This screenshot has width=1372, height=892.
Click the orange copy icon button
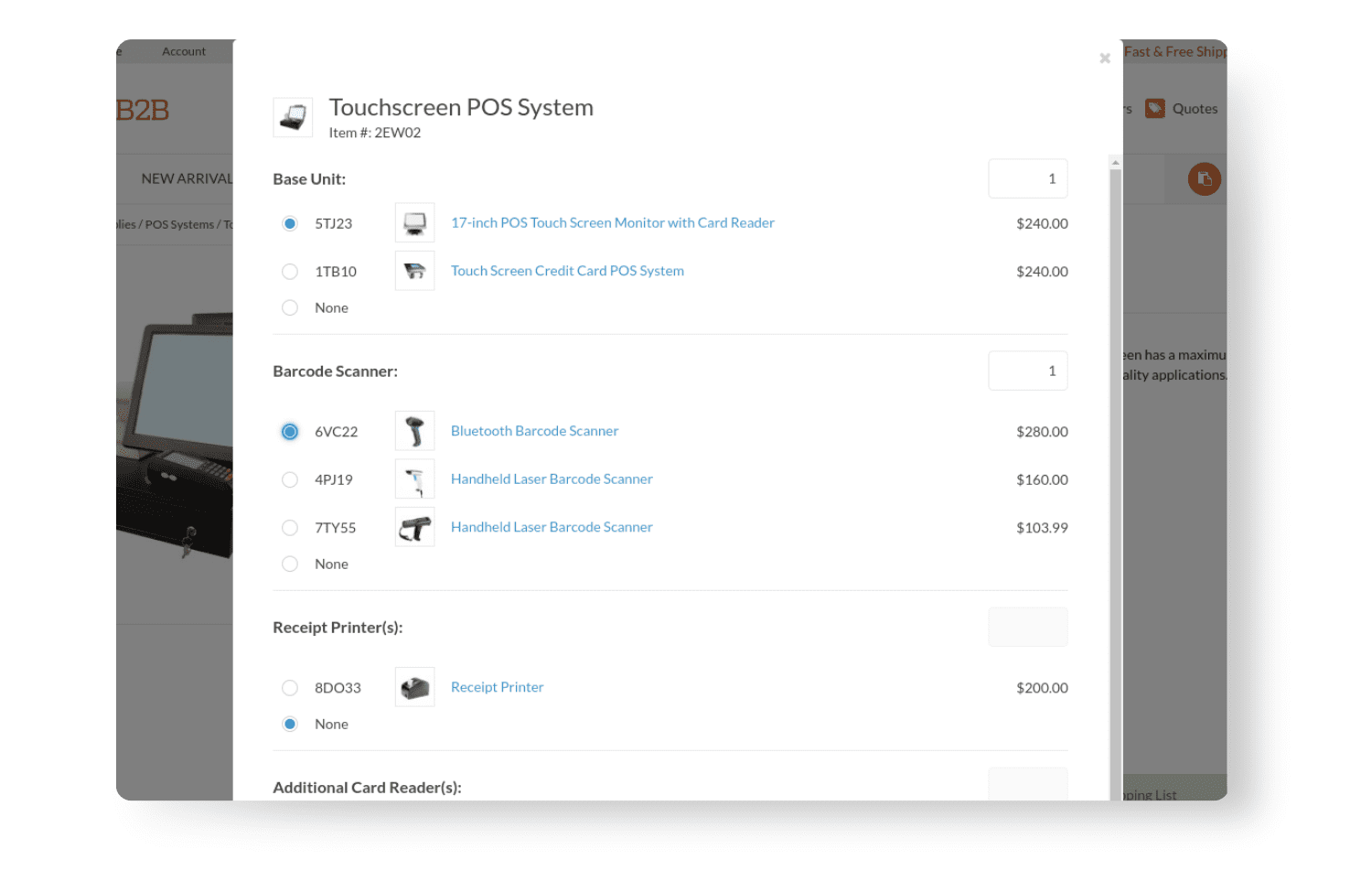[1204, 178]
